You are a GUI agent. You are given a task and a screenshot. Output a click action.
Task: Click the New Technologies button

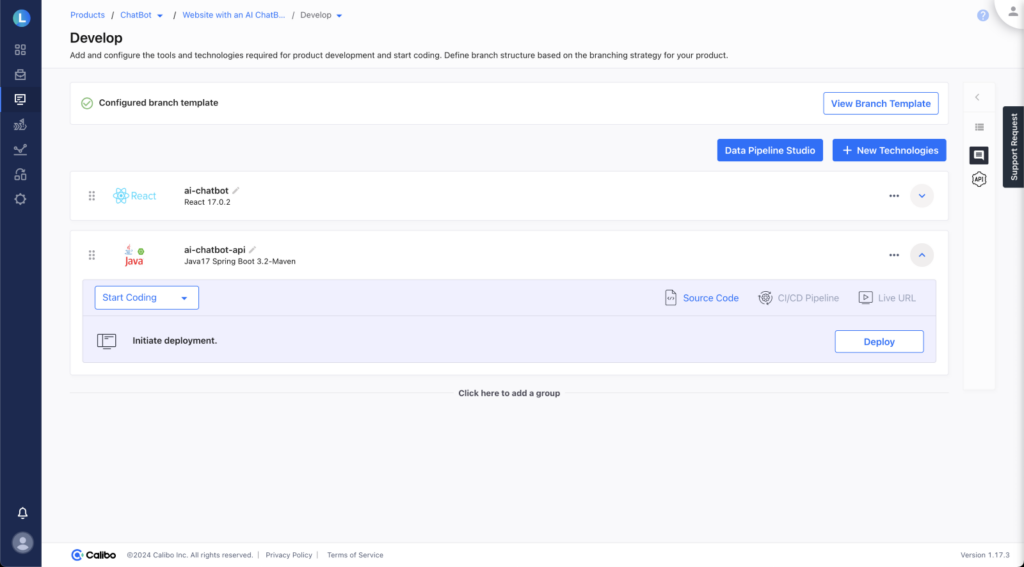tap(889, 150)
